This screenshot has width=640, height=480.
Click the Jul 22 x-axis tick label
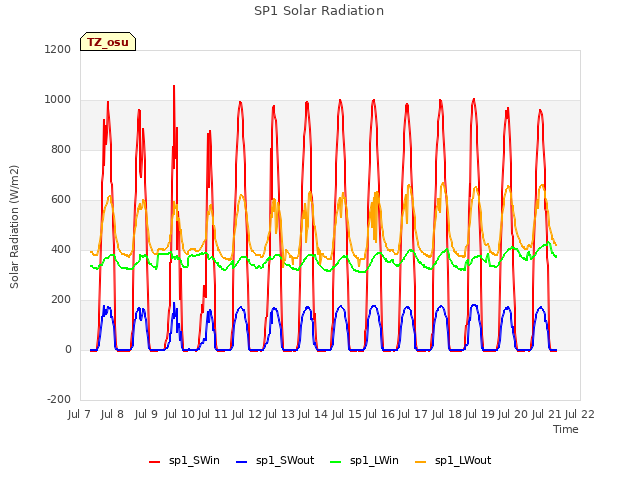point(580,414)
